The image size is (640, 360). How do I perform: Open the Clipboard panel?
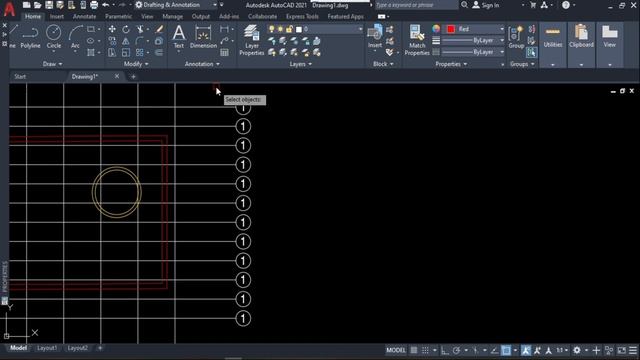(581, 45)
